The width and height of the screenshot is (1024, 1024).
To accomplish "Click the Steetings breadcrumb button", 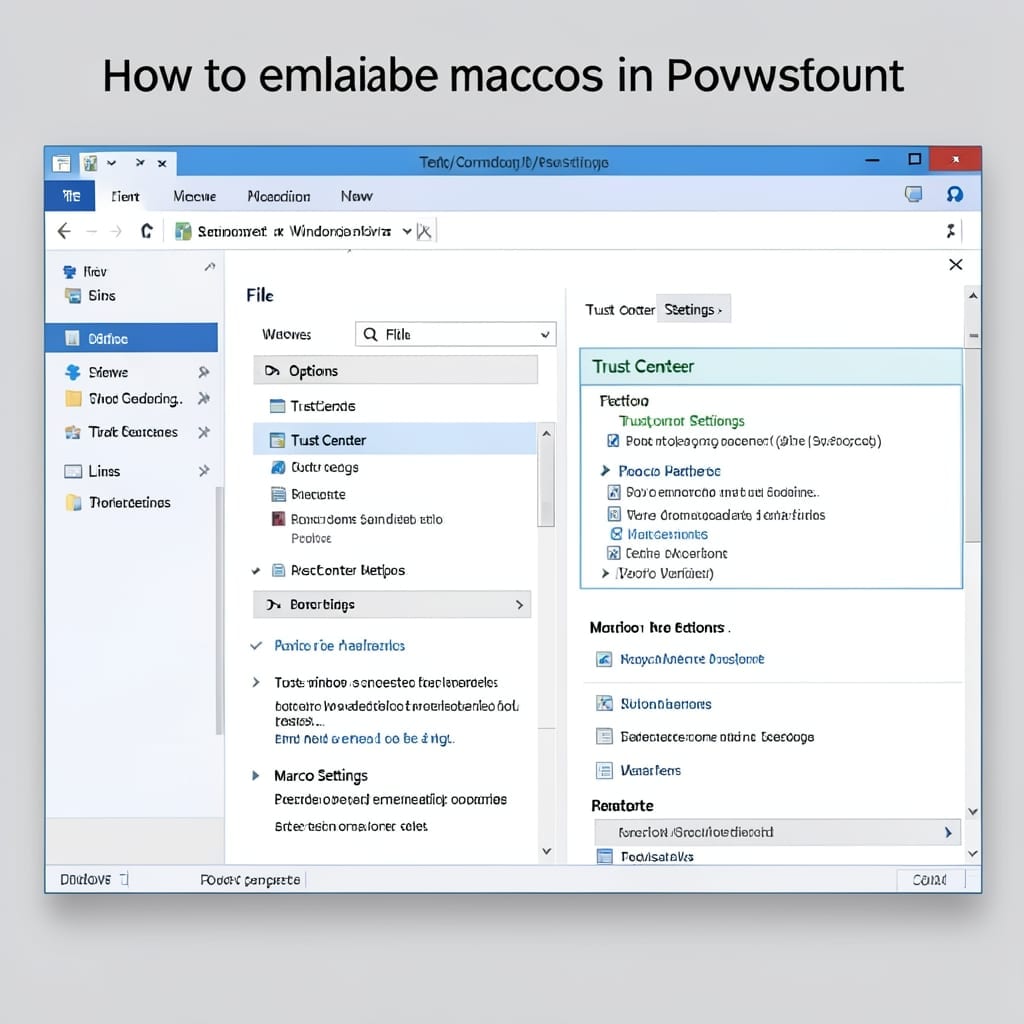I will pyautogui.click(x=693, y=309).
